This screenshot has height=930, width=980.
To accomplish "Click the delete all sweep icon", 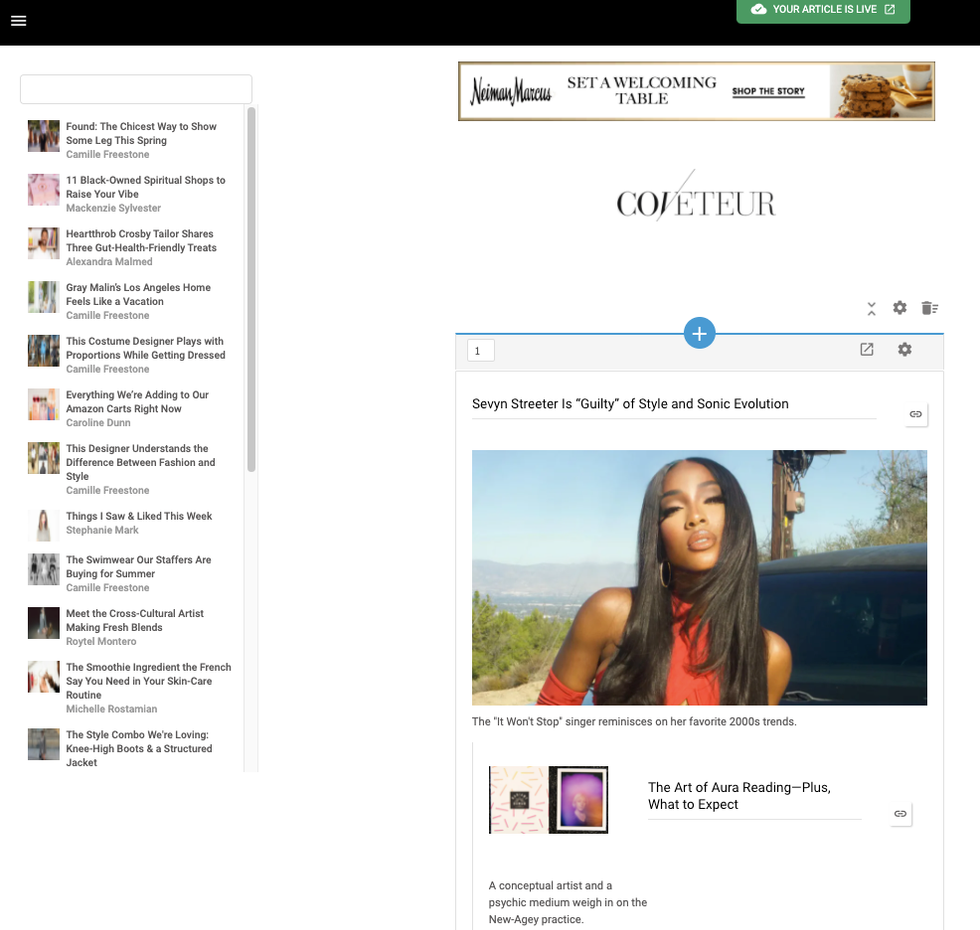I will point(929,308).
